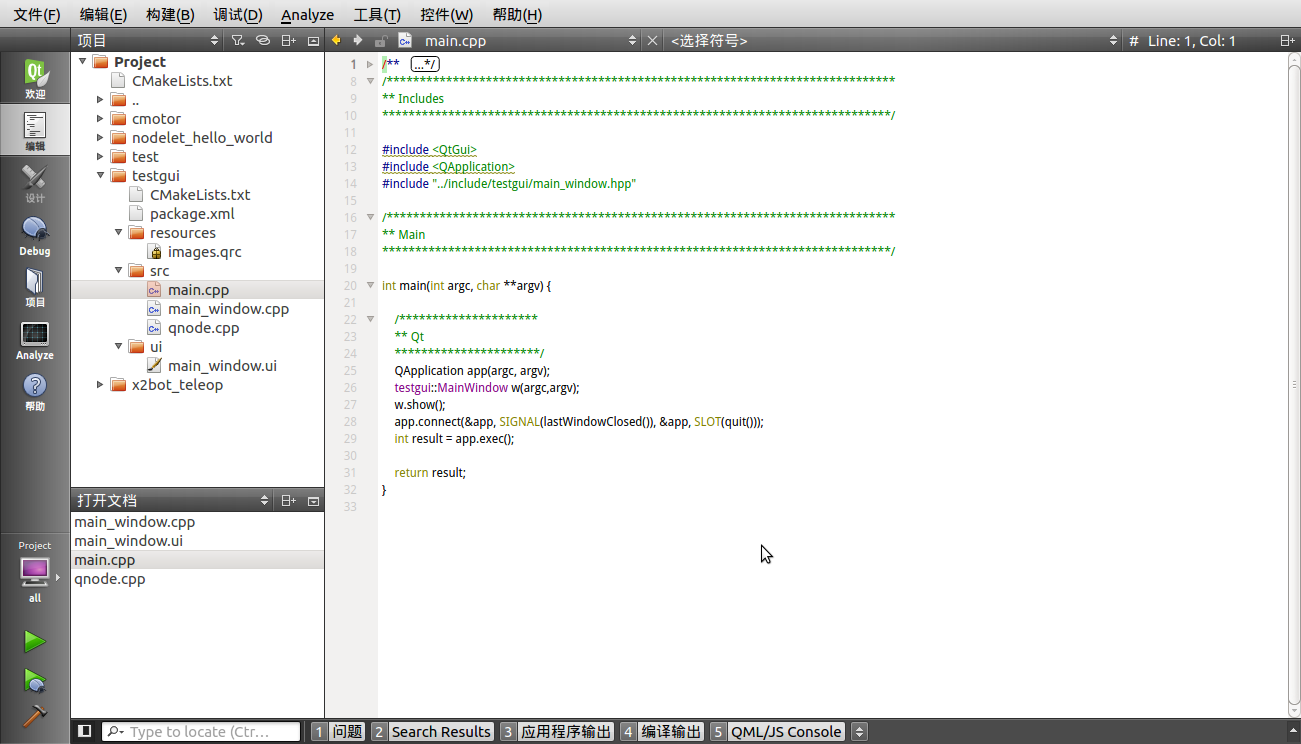This screenshot has width=1301, height=744.
Task: Build project with the hammer icon
Action: click(x=35, y=717)
